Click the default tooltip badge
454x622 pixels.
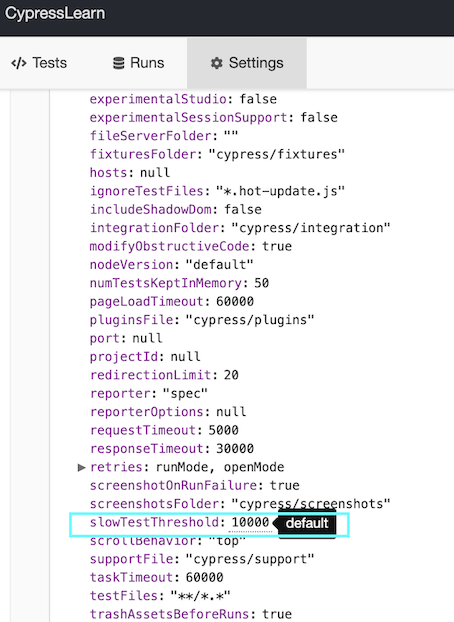pyautogui.click(x=307, y=523)
